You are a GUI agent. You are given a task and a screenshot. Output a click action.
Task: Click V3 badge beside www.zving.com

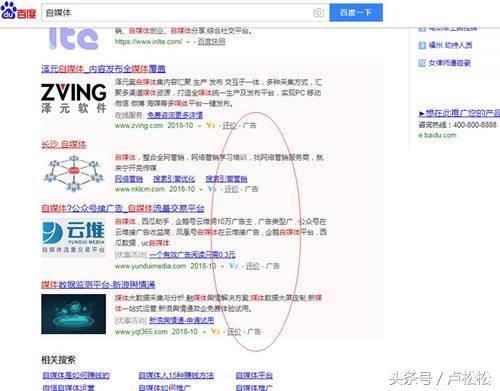pos(210,125)
